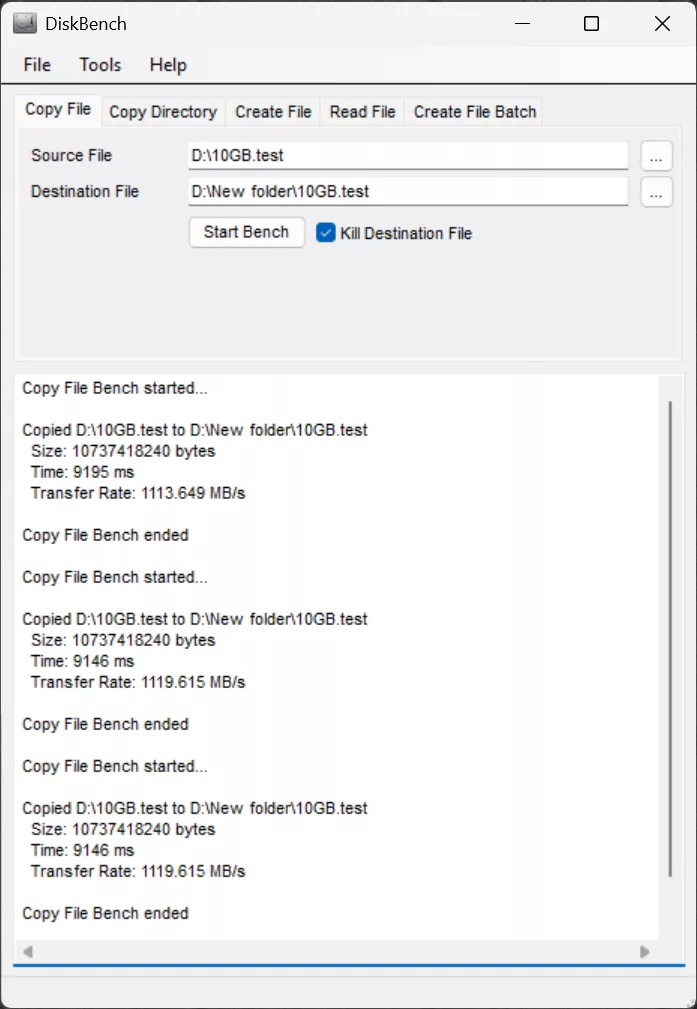Switch to the Create File Batch tab
The width and height of the screenshot is (697, 1009).
pyautogui.click(x=475, y=112)
